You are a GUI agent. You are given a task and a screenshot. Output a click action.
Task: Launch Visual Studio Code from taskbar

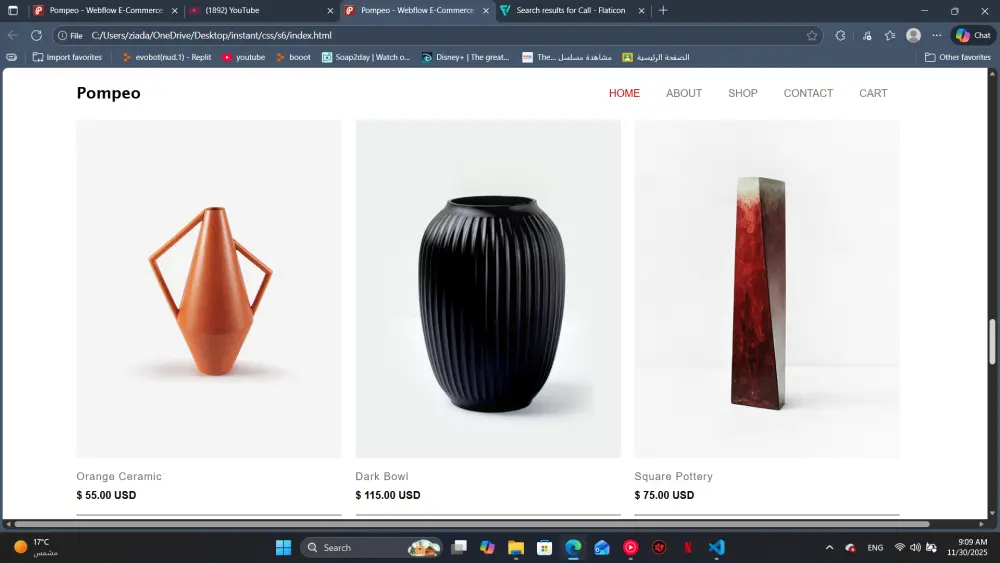pyautogui.click(x=716, y=547)
